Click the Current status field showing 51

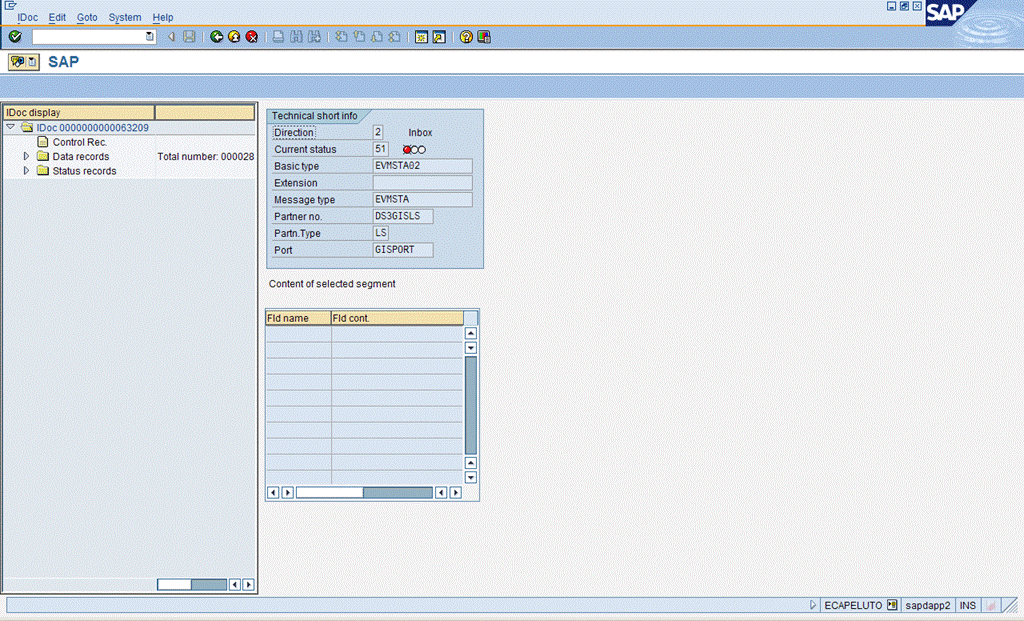tap(381, 150)
